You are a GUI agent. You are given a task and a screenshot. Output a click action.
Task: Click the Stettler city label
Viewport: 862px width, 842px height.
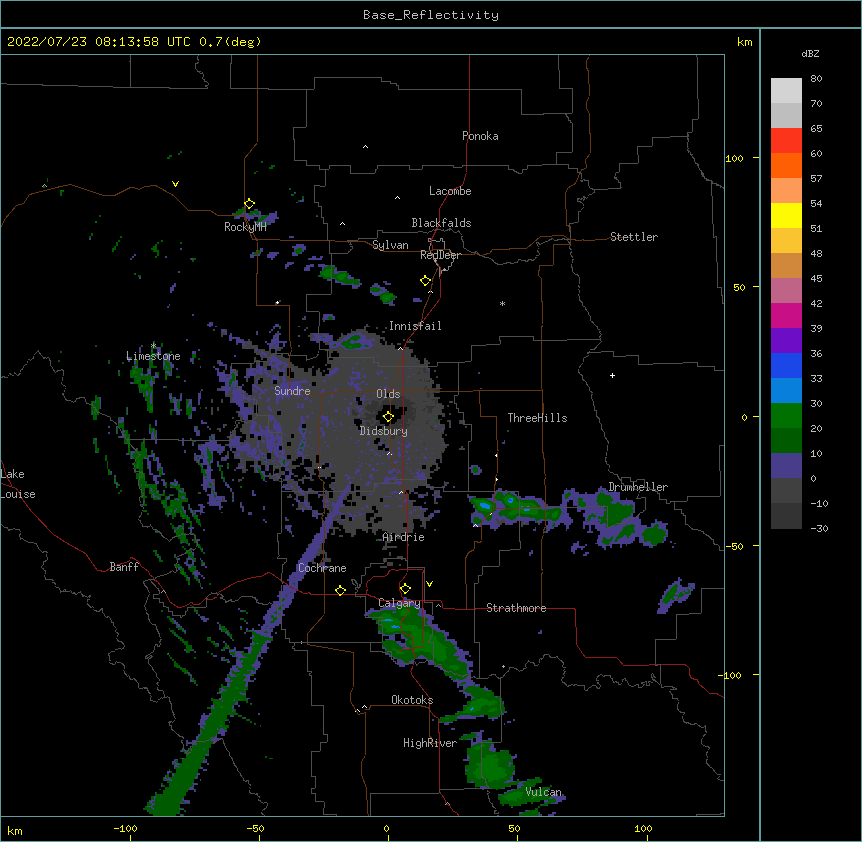tap(634, 237)
